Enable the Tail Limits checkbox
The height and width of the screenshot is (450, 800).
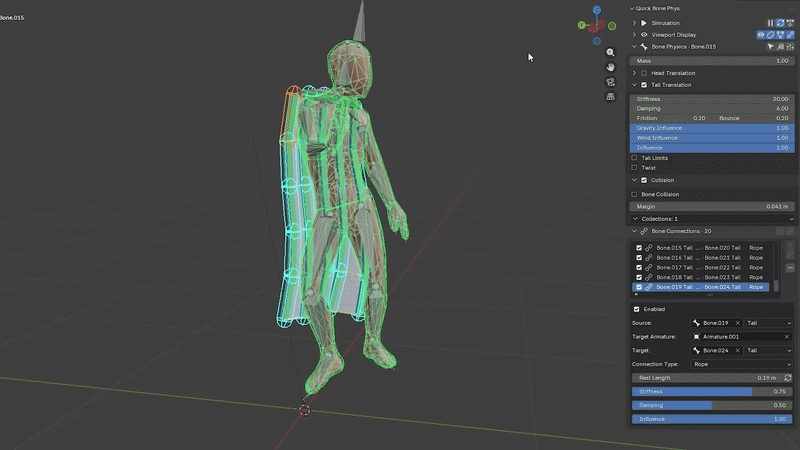tap(634, 158)
